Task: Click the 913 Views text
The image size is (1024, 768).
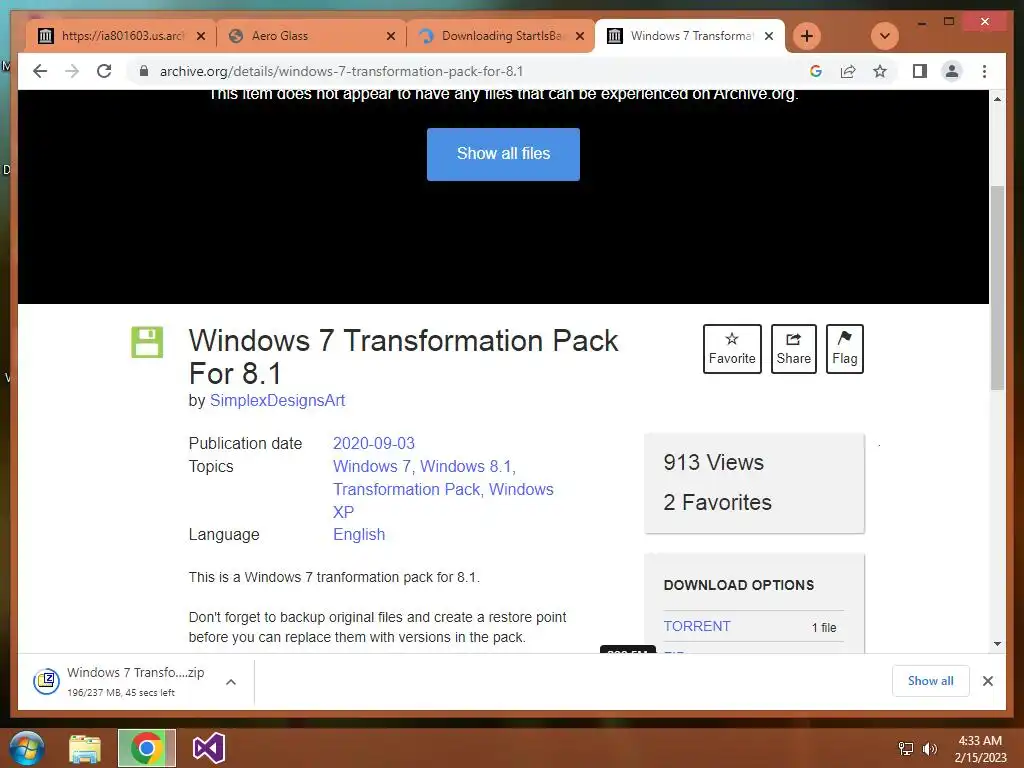Action: coord(713,462)
